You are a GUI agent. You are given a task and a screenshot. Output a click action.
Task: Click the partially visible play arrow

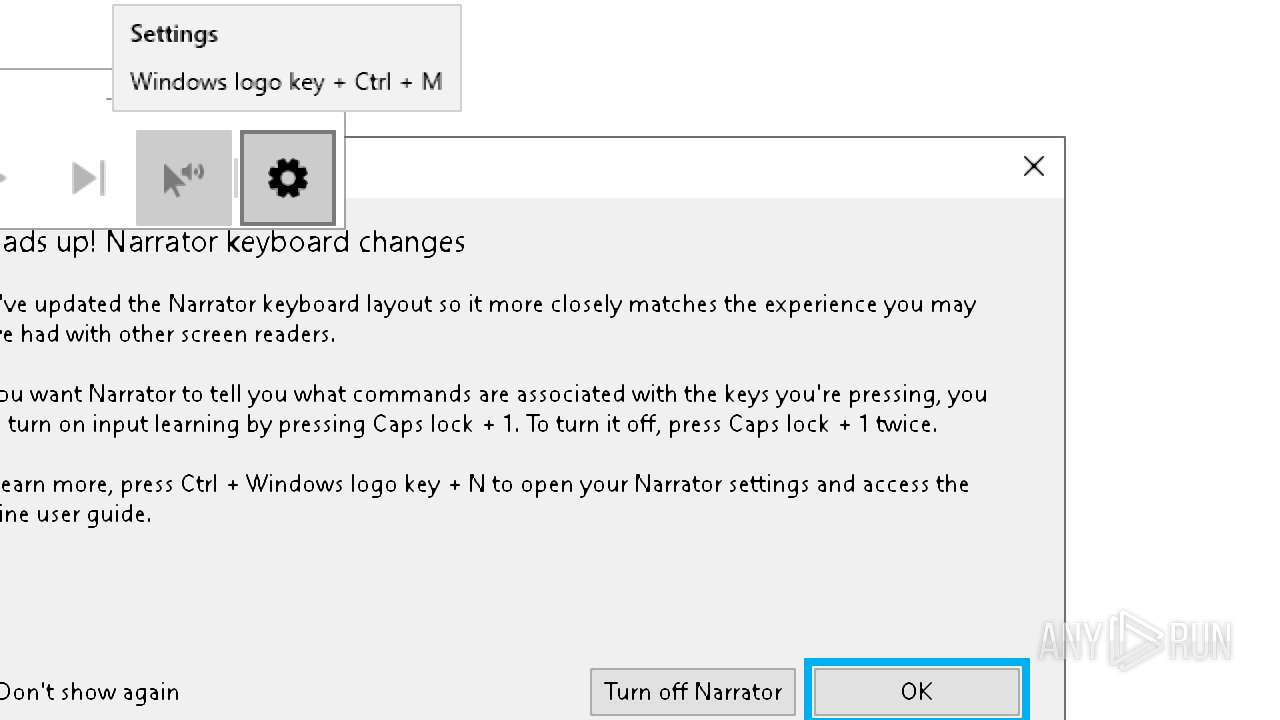(3, 179)
